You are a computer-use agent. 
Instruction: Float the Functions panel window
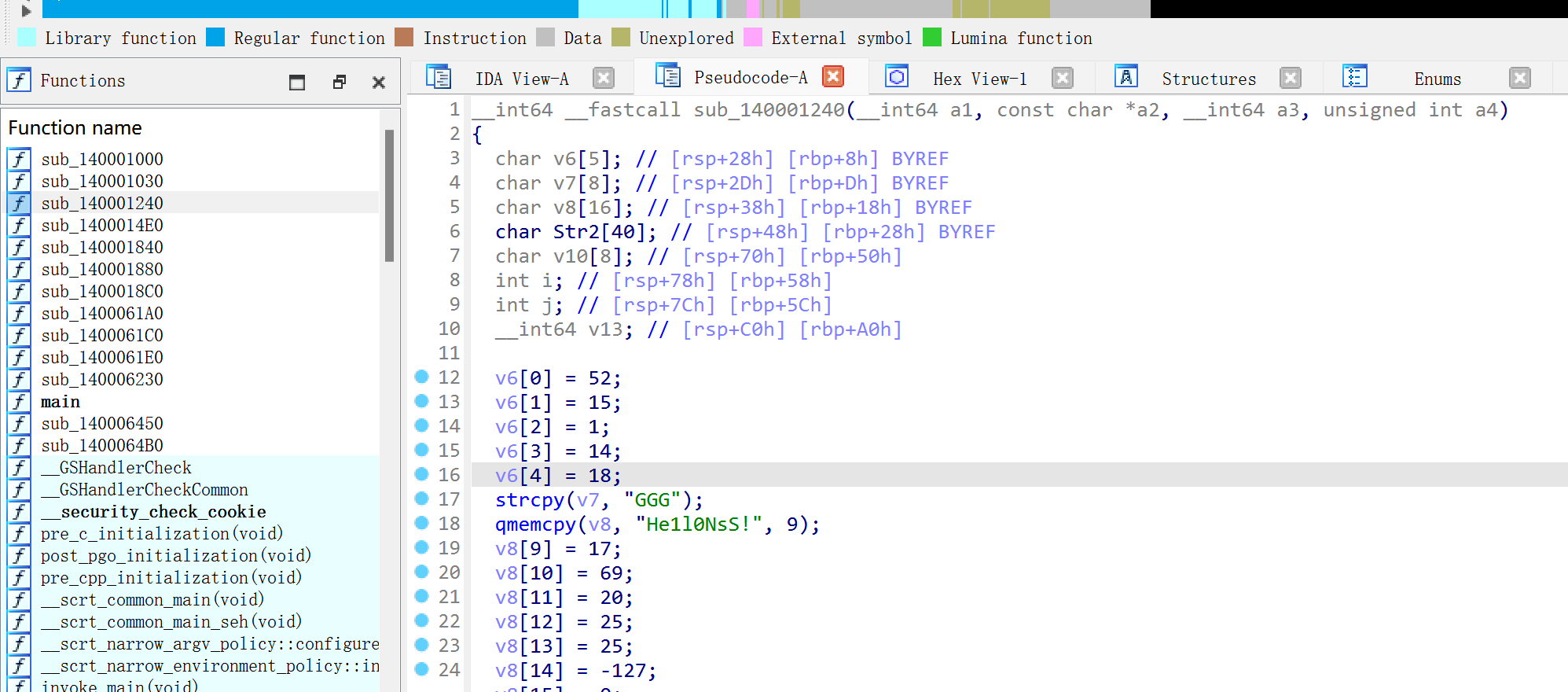340,82
